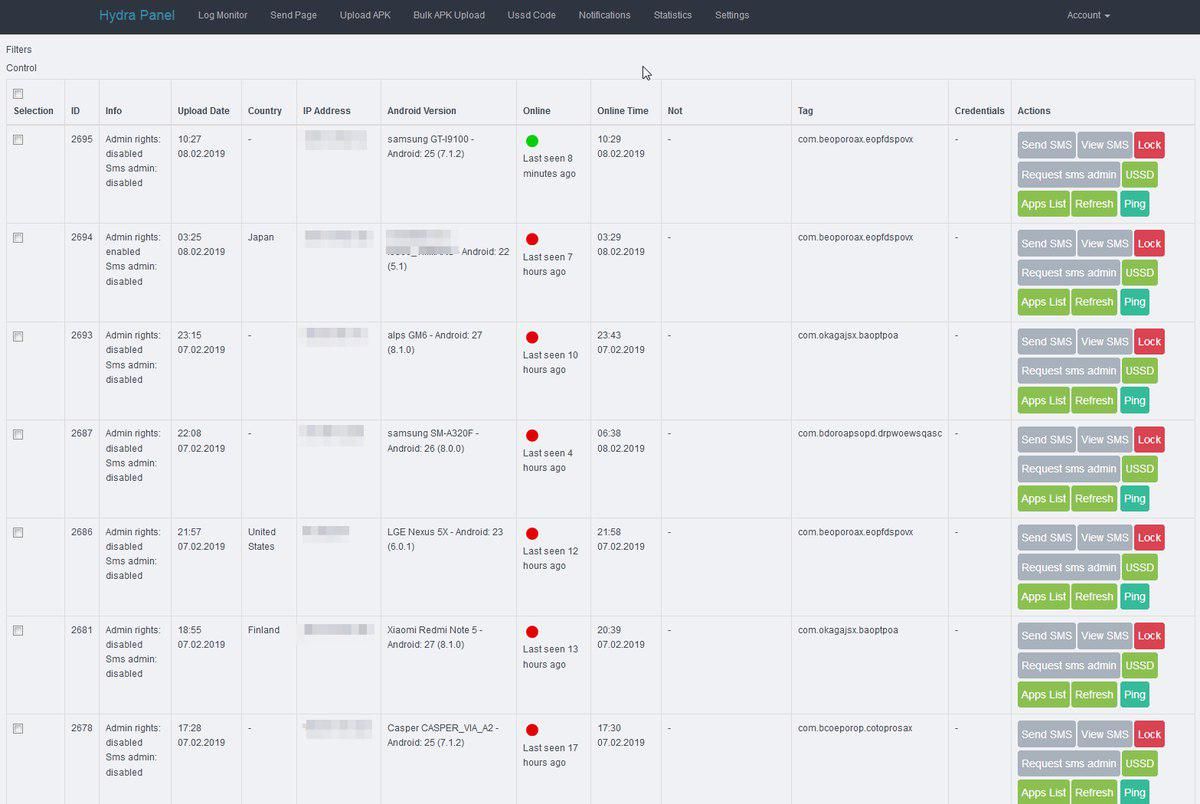Screen dimensions: 1200x804
Task: Go to Send Page
Action: (294, 15)
